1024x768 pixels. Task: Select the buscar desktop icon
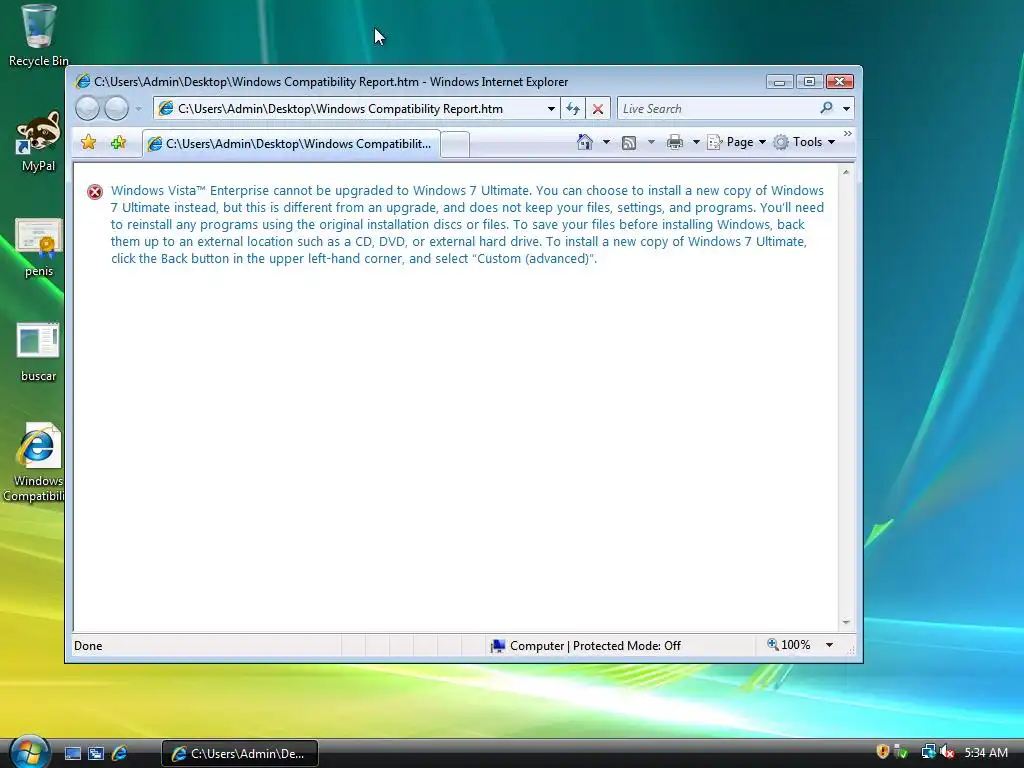39,352
